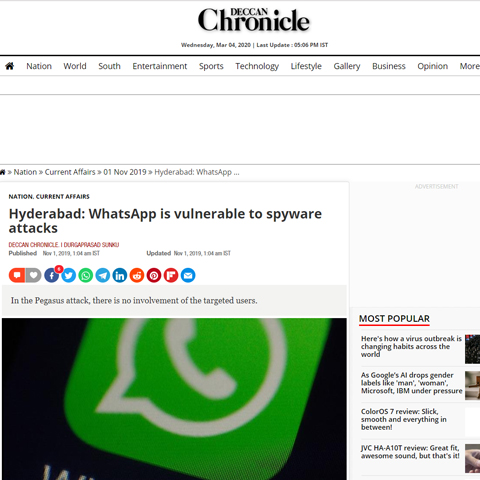This screenshot has height=480, width=480.
Task: Click the heart like icon
Action: (33, 275)
